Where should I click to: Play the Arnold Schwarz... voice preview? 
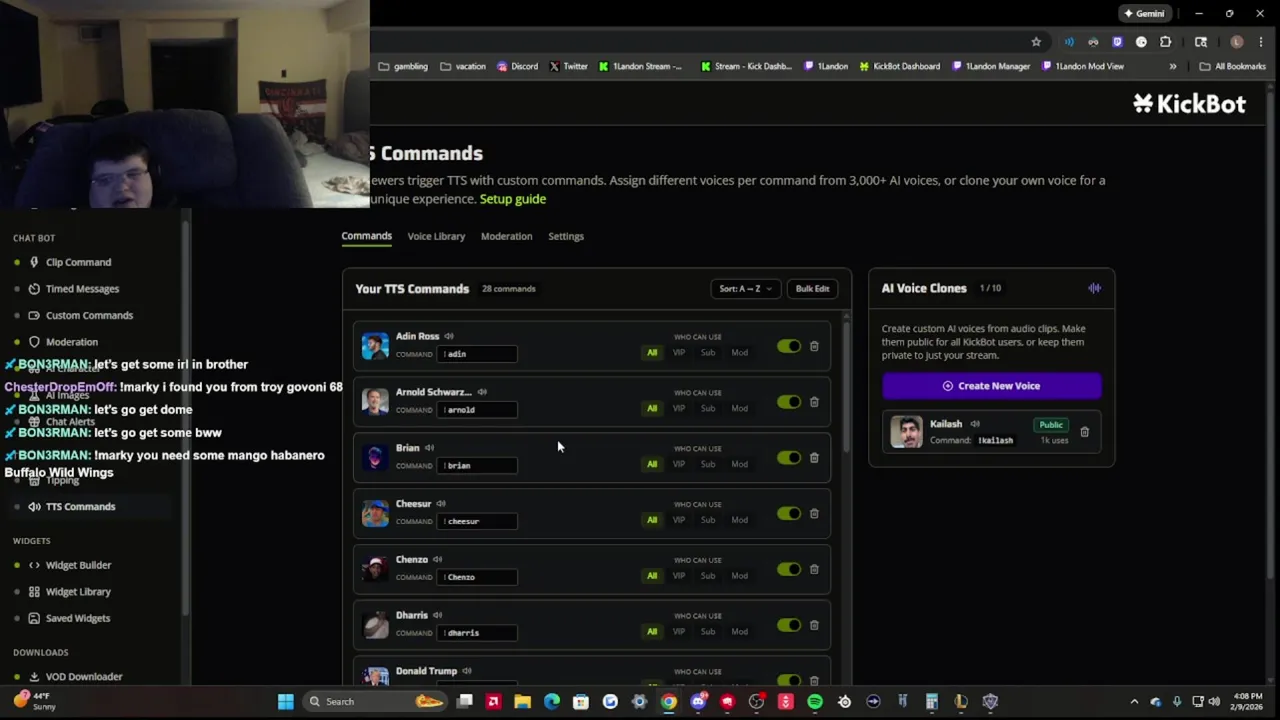[x=482, y=392]
